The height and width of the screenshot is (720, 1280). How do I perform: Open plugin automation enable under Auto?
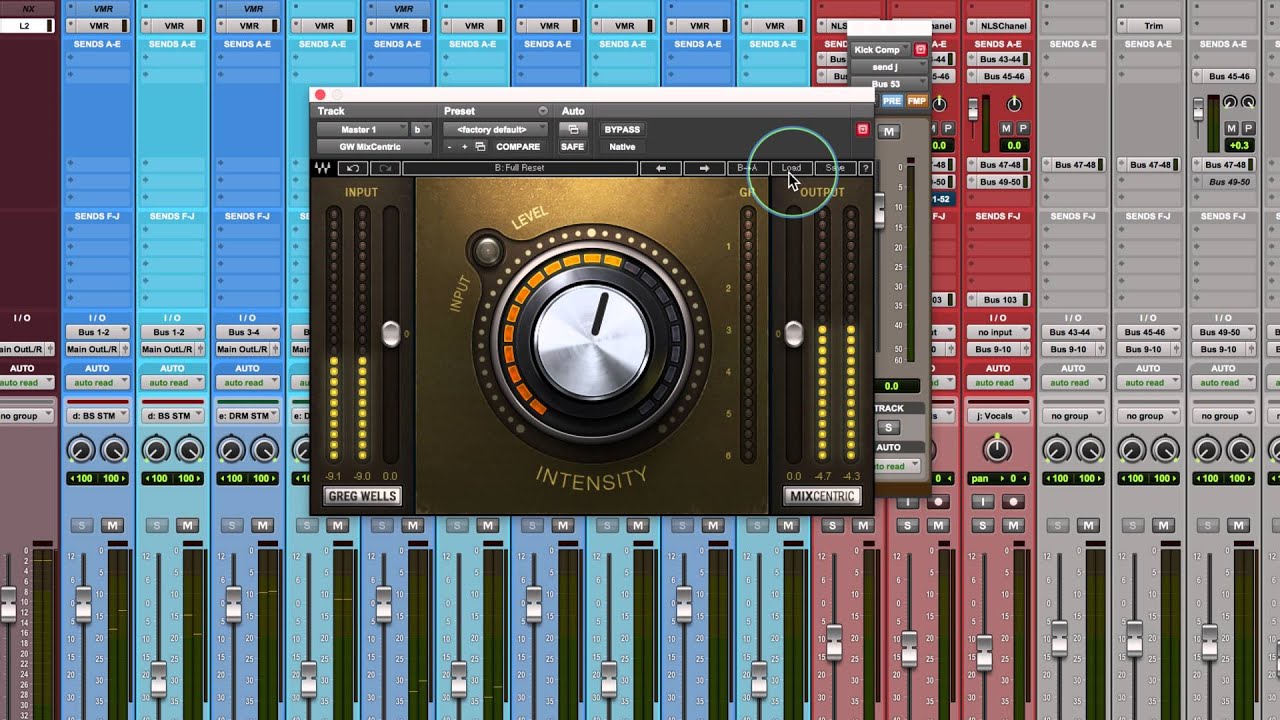click(x=573, y=129)
